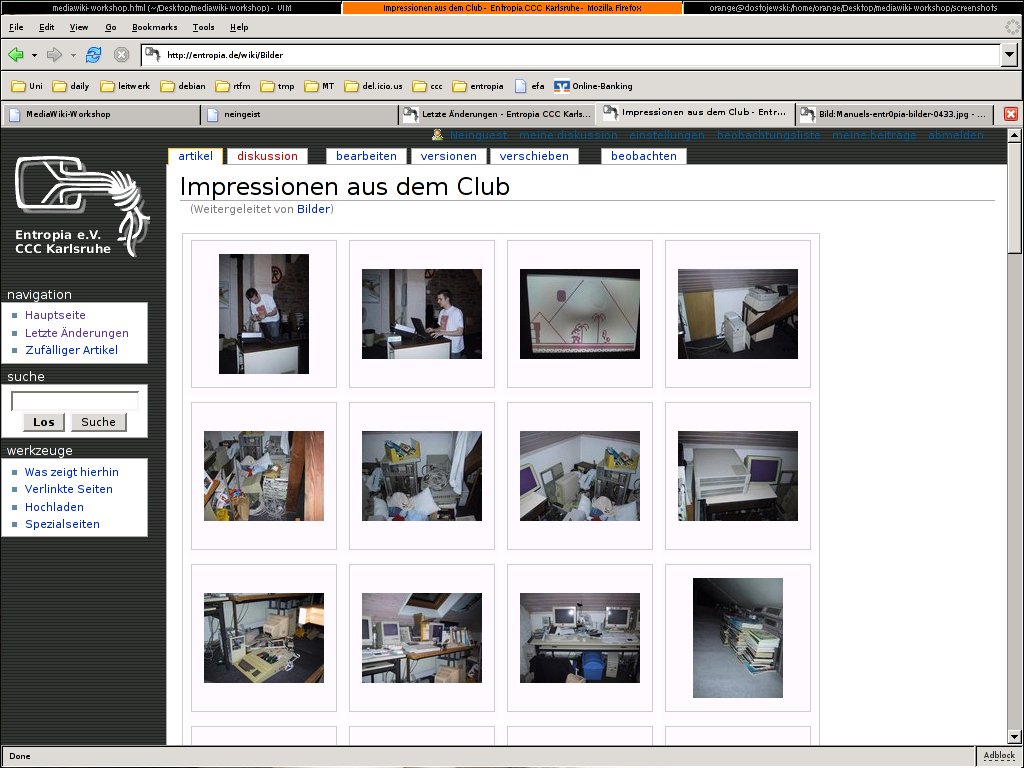Viewport: 1024px width, 768px height.
Task: Open Verlinkte Seiten link
Action: coord(69,489)
